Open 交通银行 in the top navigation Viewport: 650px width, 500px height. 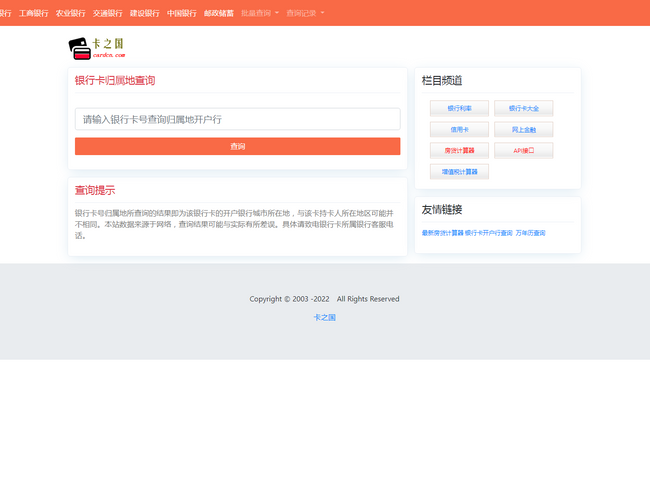coord(108,13)
